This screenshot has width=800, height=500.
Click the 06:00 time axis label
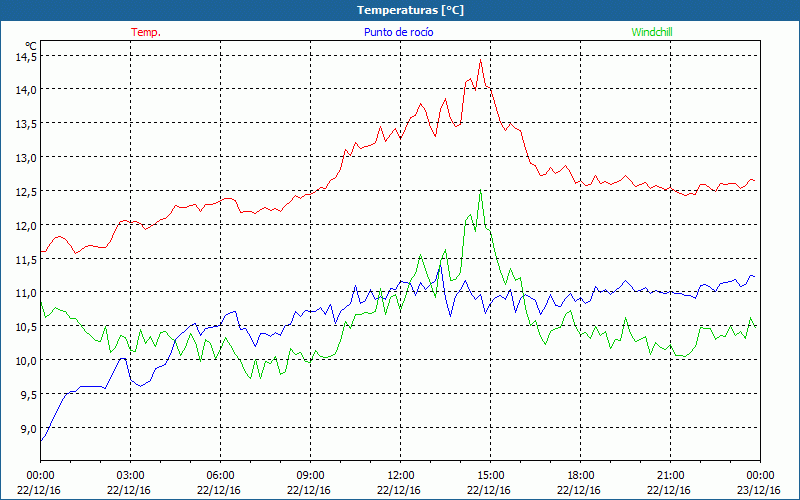pos(220,476)
